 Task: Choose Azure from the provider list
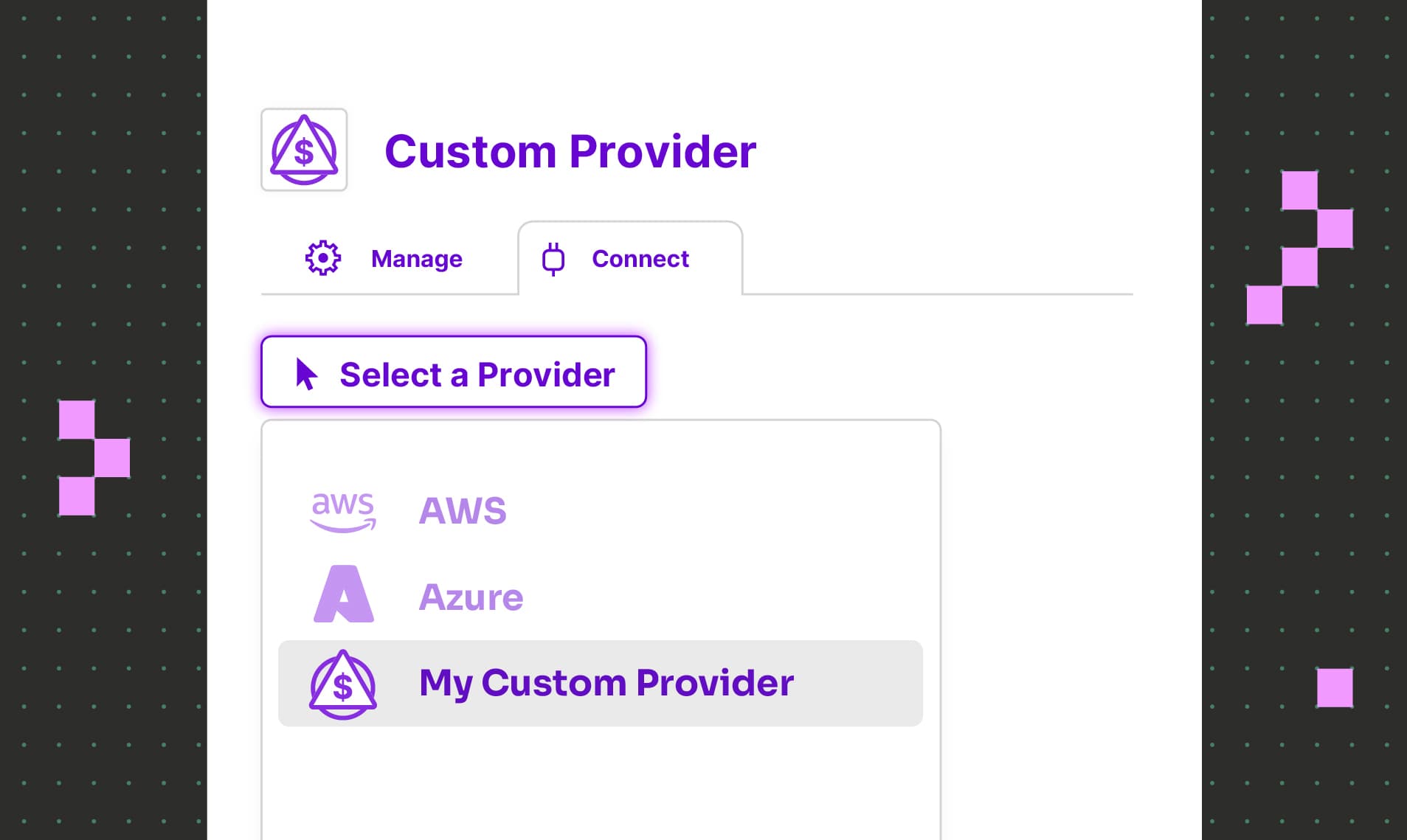(x=471, y=597)
